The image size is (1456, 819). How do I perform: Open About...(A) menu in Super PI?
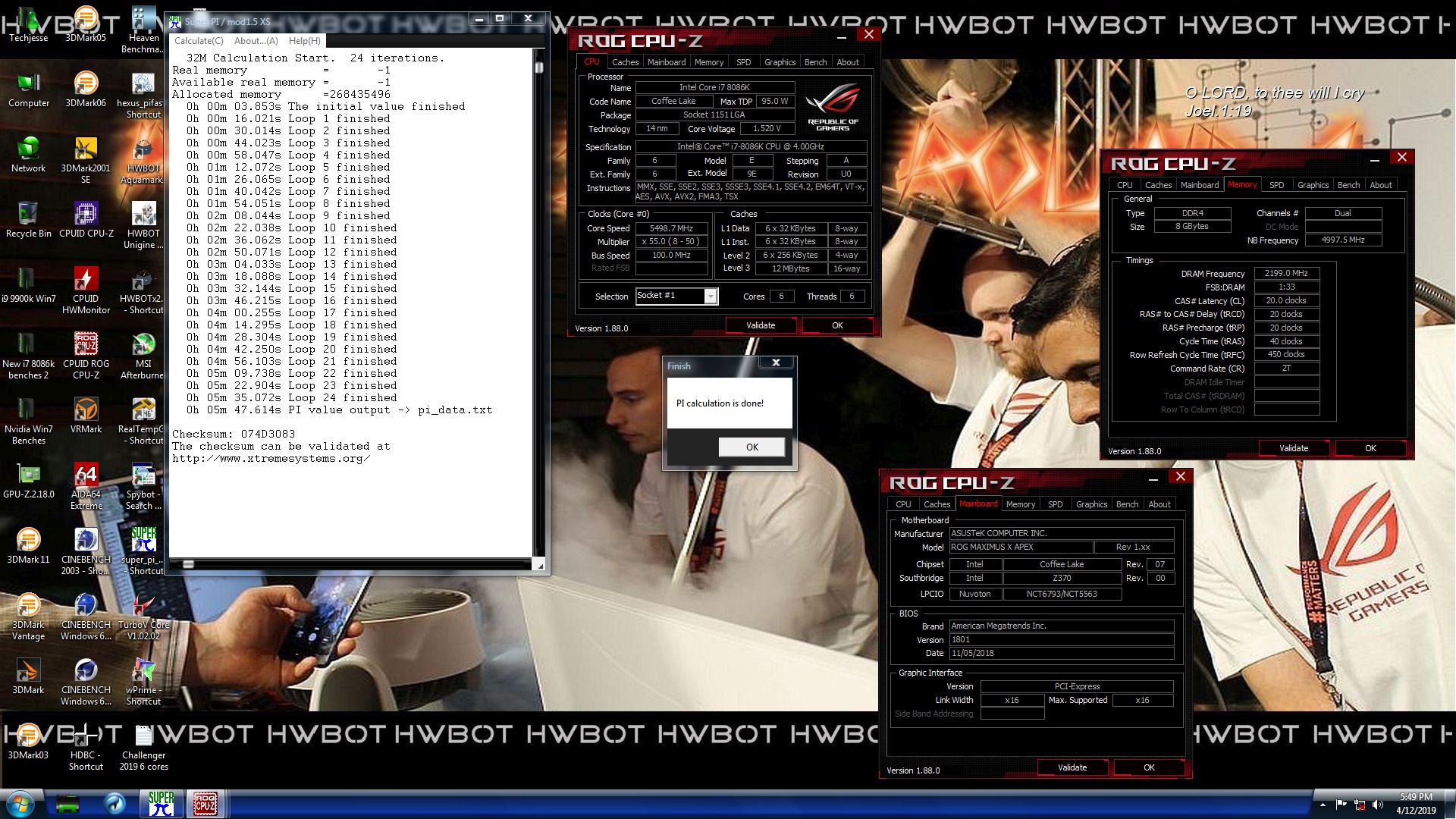click(x=256, y=41)
